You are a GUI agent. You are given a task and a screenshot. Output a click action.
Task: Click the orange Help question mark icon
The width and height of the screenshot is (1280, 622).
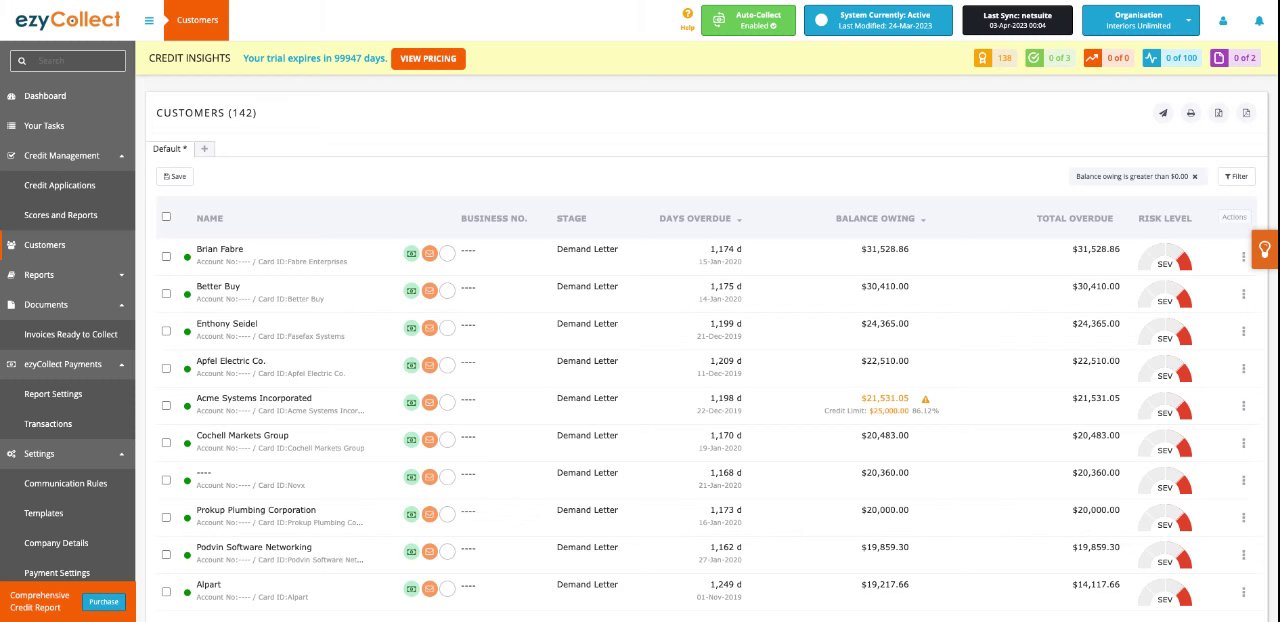click(x=687, y=14)
